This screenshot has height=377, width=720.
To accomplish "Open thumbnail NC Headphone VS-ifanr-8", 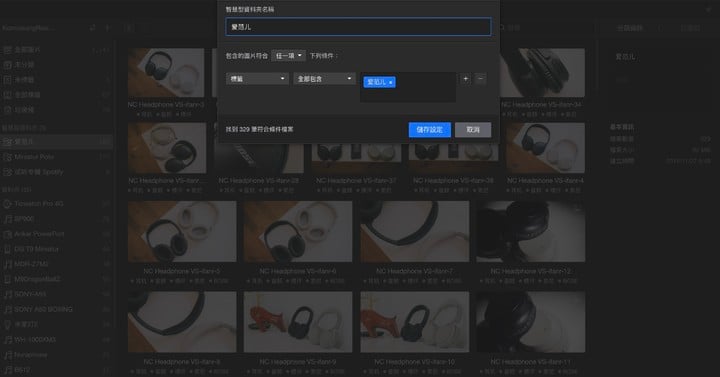I will 182,322.
